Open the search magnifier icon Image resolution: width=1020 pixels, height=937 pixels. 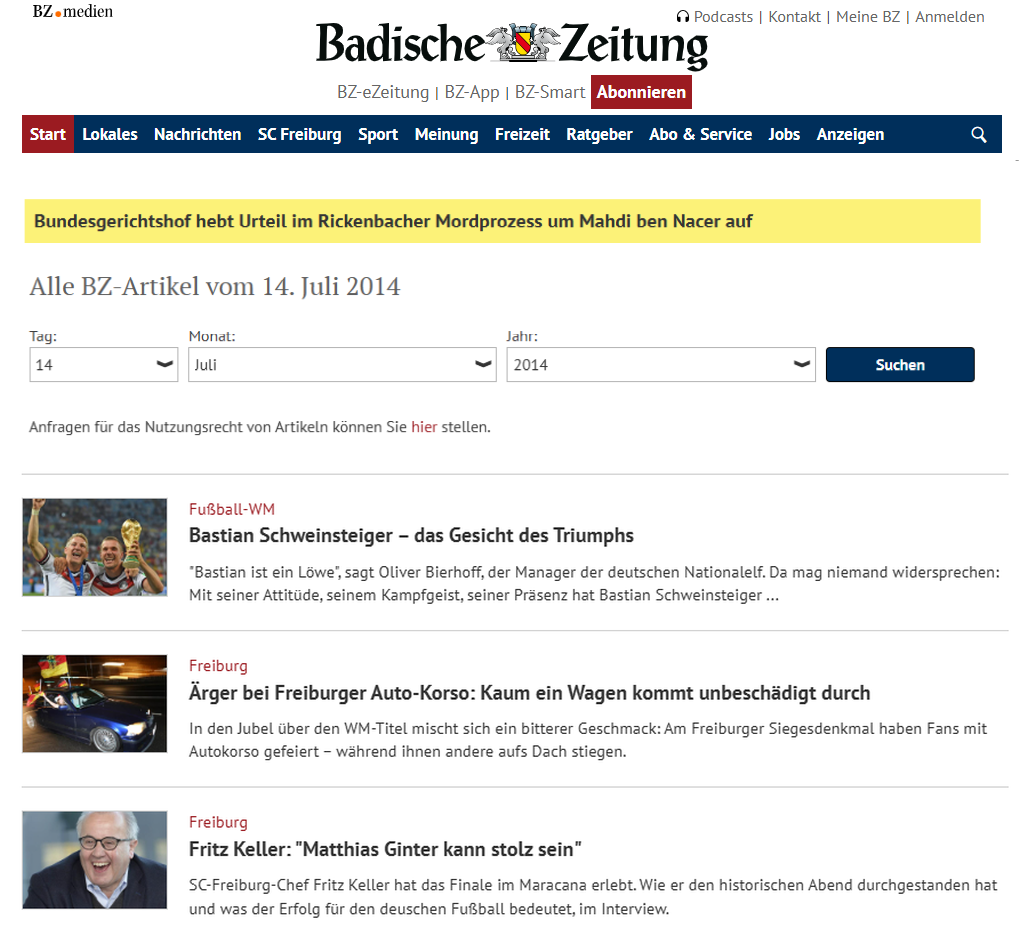[978, 133]
